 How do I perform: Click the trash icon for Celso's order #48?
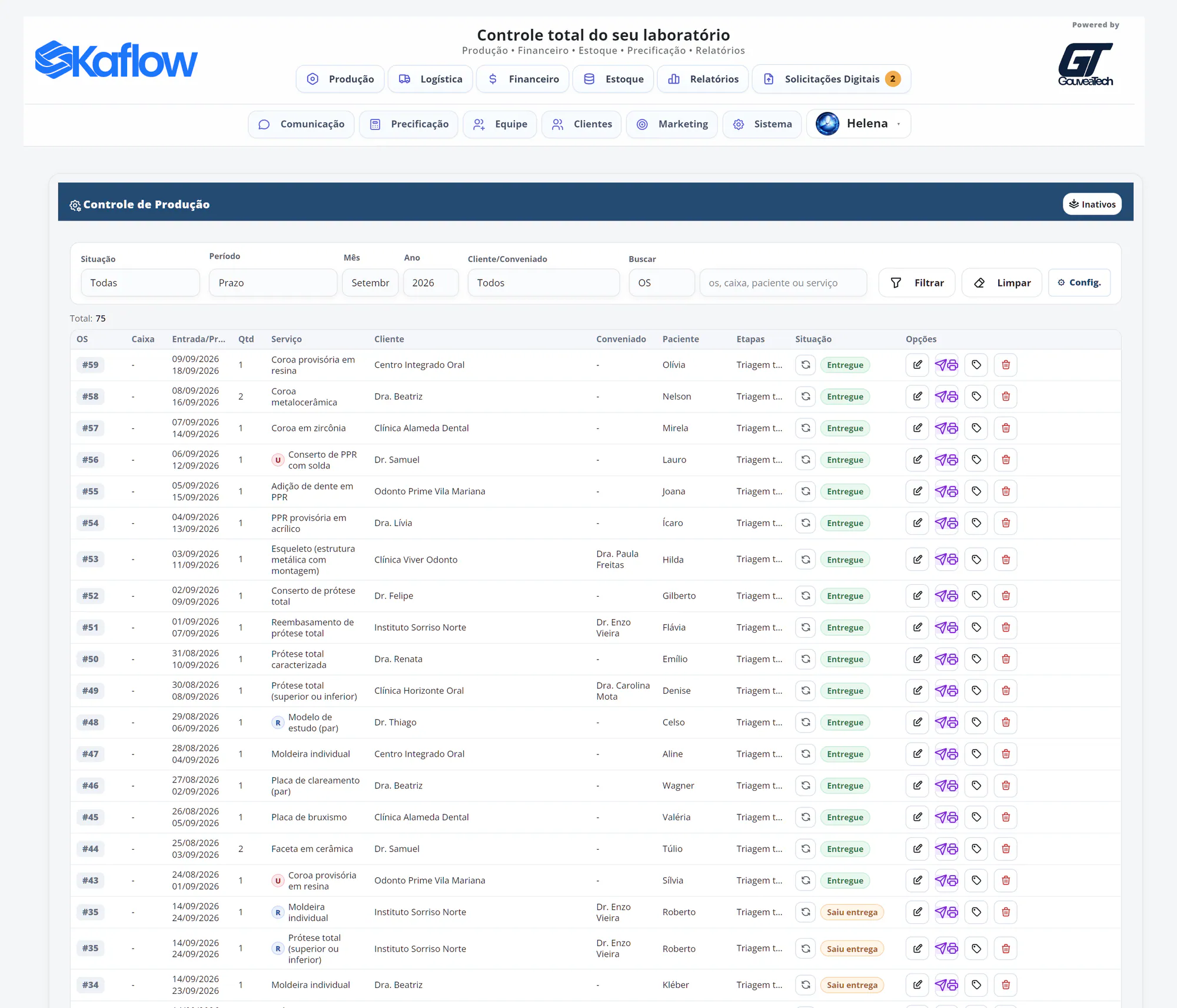click(1005, 723)
